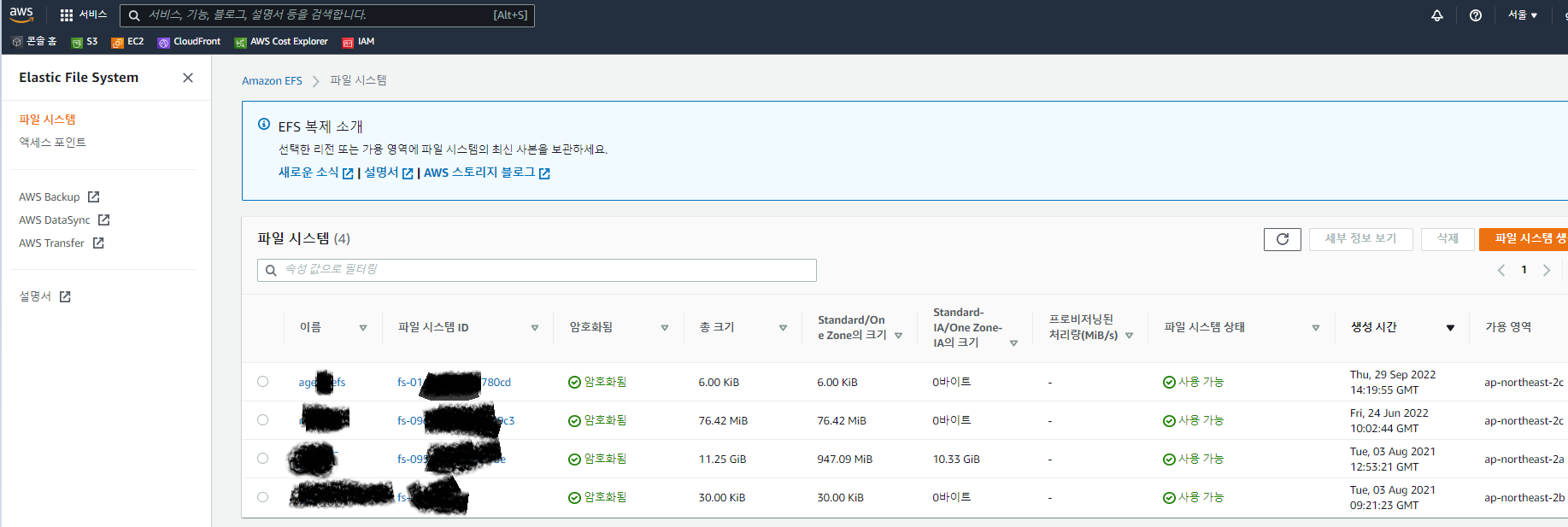Open Console Home shortcut
This screenshot has width=1568, height=527.
pyautogui.click(x=34, y=42)
